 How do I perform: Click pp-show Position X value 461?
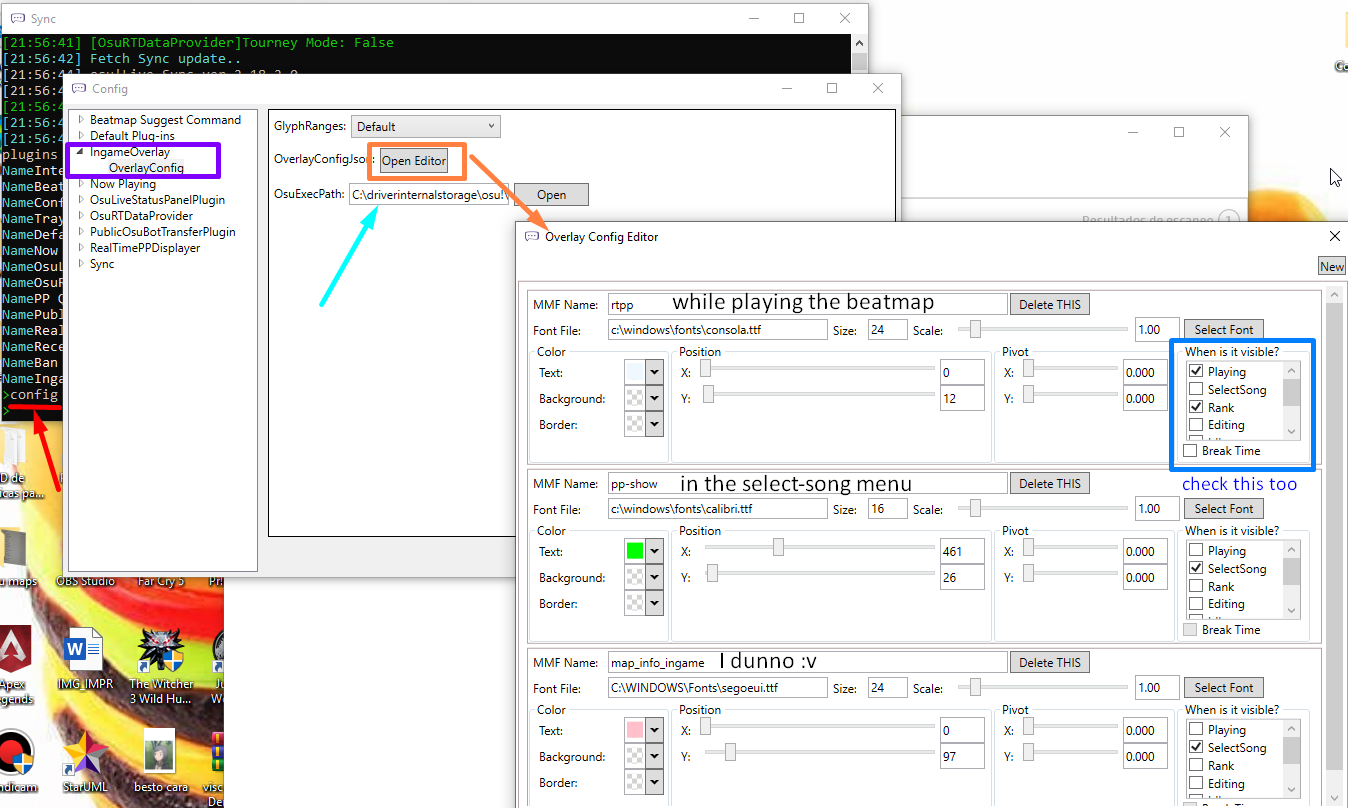[962, 551]
